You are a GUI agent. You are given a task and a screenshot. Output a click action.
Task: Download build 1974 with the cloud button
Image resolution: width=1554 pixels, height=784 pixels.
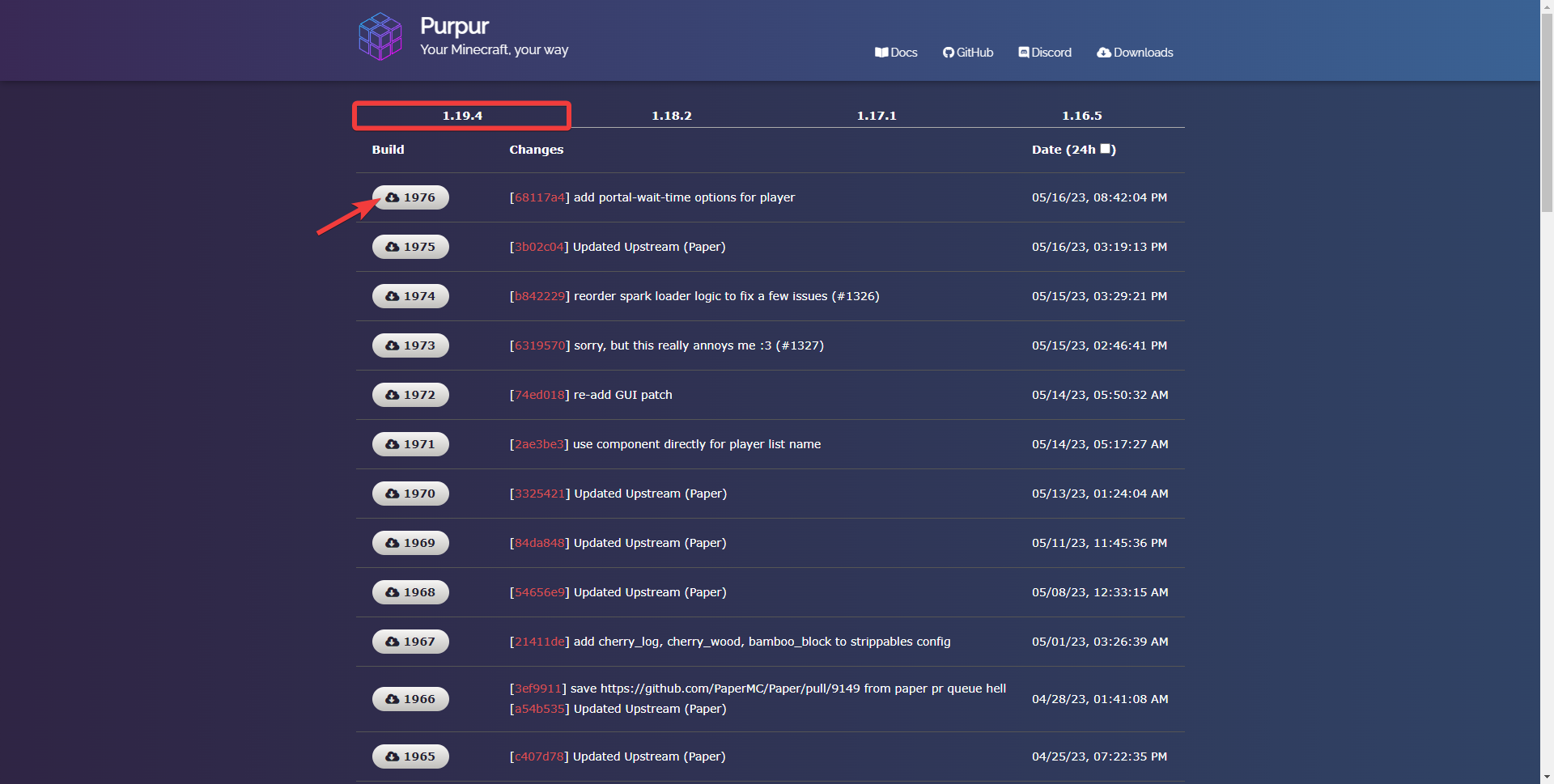point(410,296)
